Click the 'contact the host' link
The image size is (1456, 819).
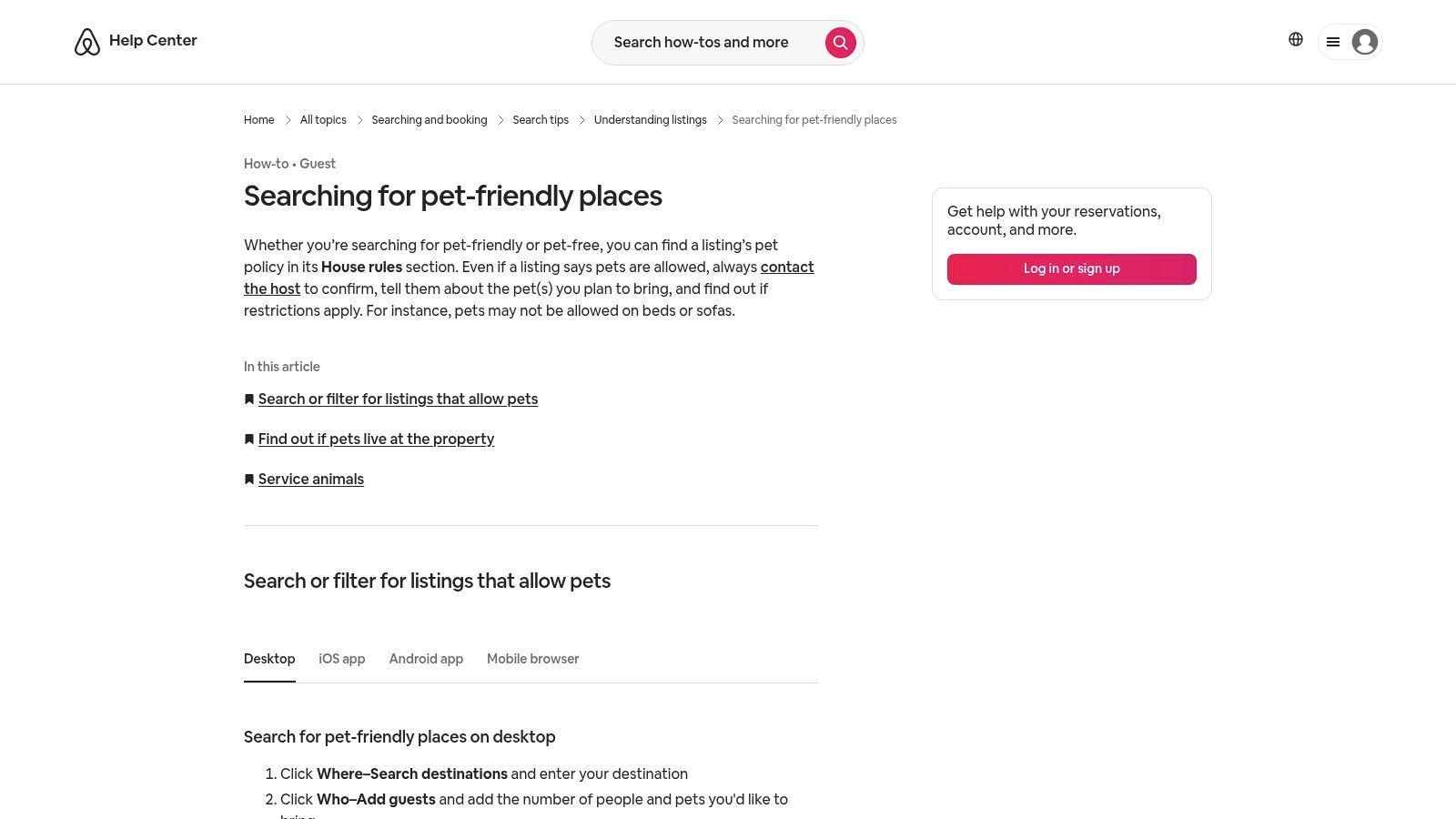(x=786, y=267)
